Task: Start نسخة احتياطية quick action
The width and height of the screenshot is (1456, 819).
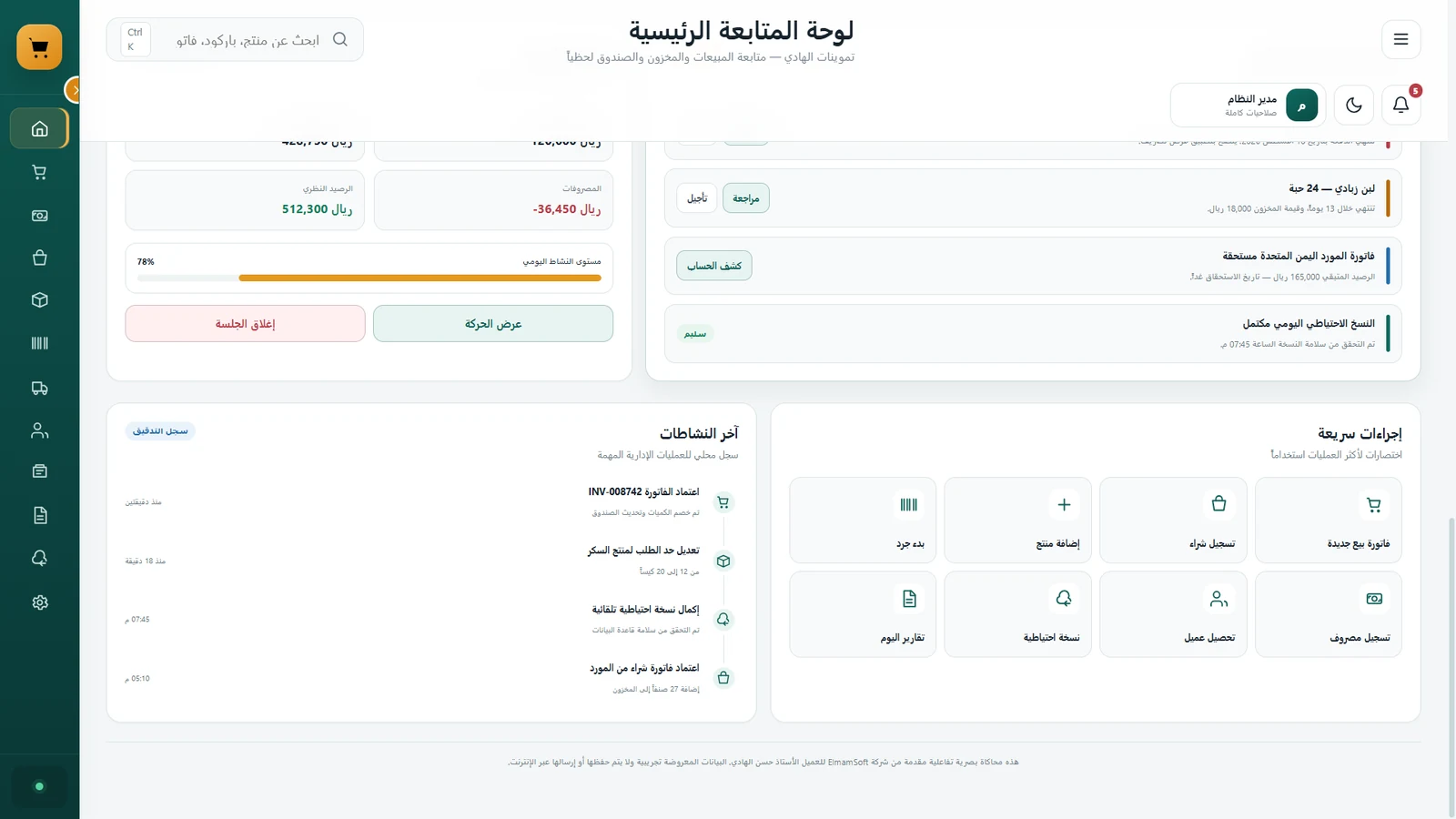Action: coord(1017,614)
